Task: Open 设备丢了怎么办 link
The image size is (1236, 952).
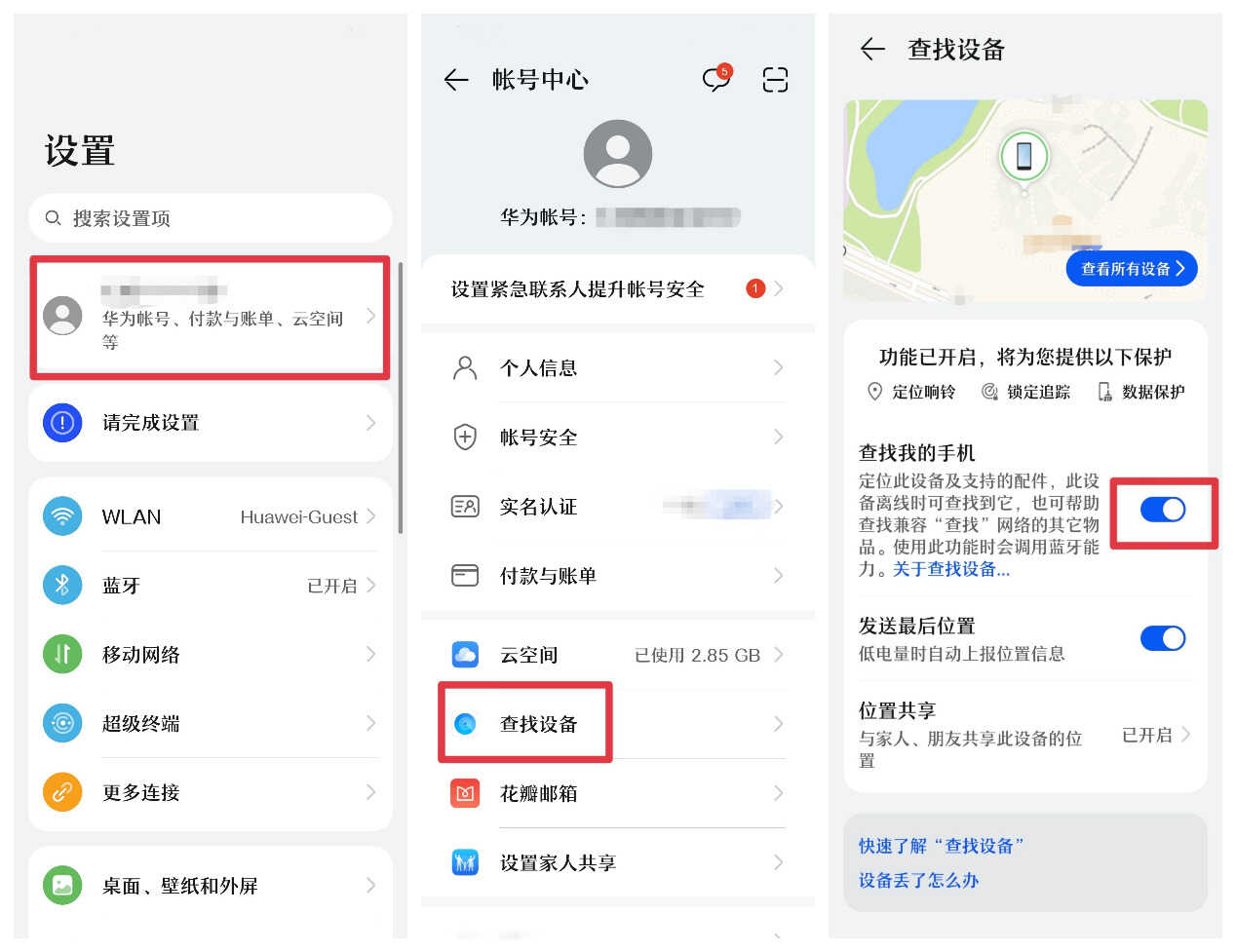Action: pos(918,880)
